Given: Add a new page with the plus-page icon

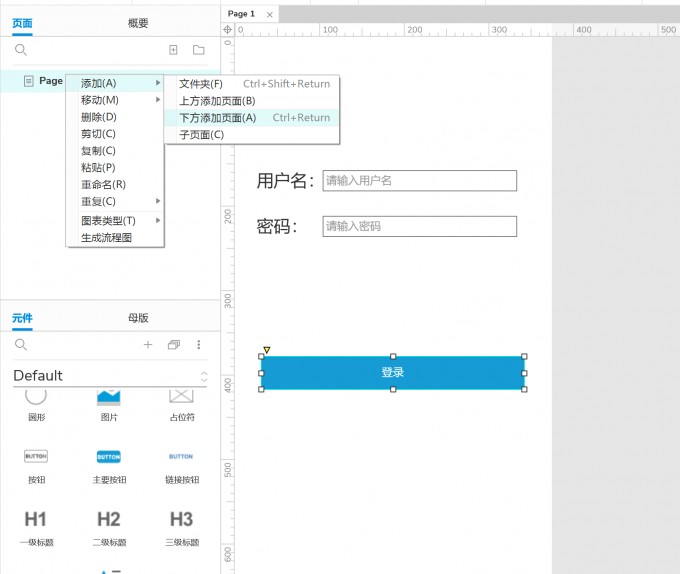Looking at the screenshot, I should pos(173,50).
